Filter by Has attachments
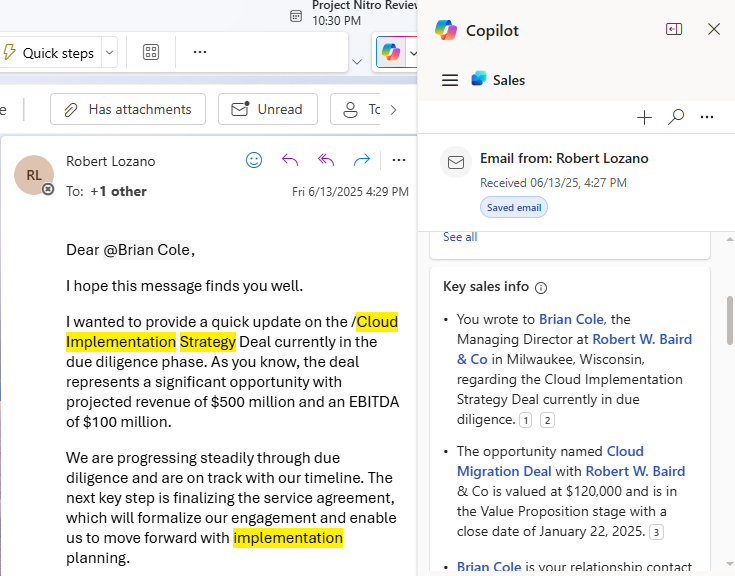The width and height of the screenshot is (735, 576). coord(128,109)
